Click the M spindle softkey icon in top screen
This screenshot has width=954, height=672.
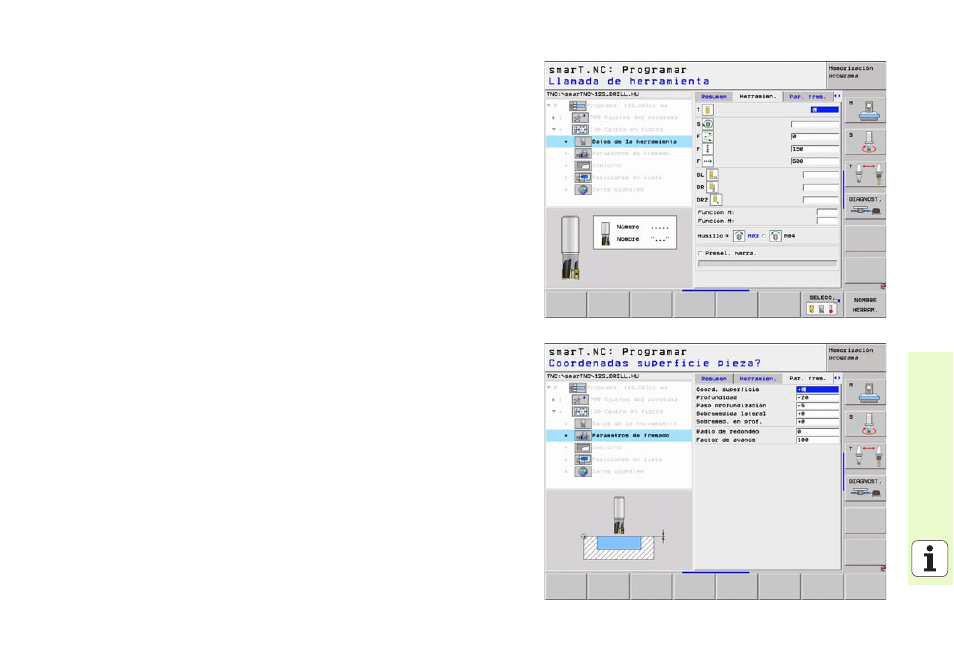[865, 107]
